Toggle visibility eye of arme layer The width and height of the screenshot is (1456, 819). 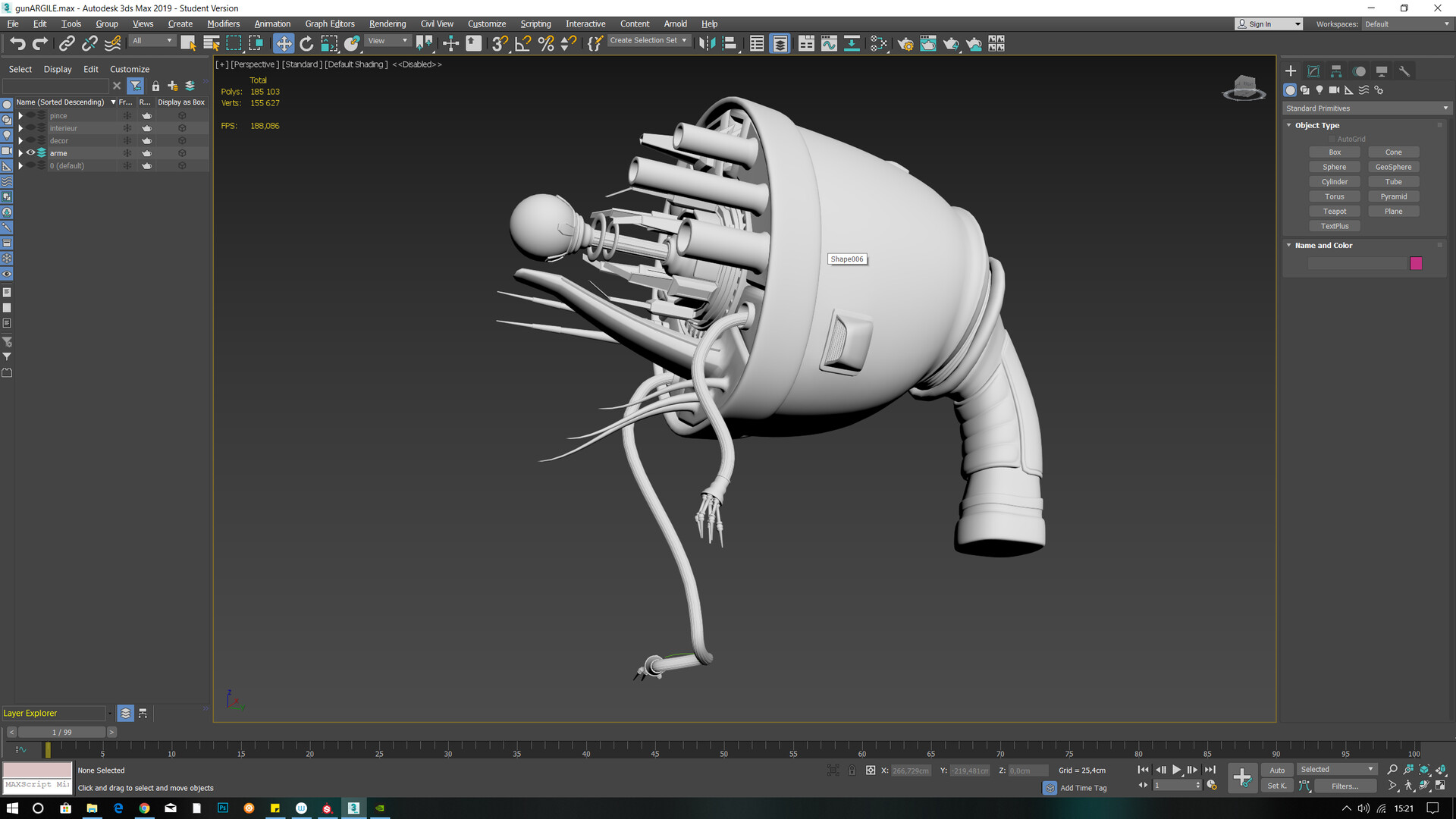pos(31,153)
